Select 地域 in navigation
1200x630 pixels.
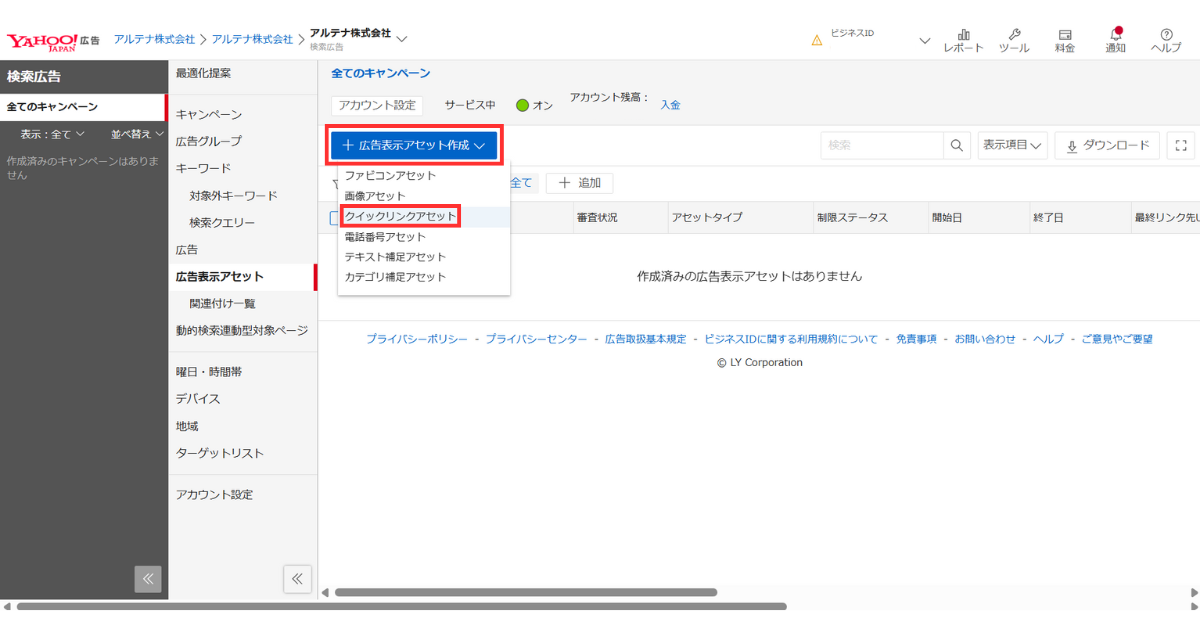click(187, 425)
